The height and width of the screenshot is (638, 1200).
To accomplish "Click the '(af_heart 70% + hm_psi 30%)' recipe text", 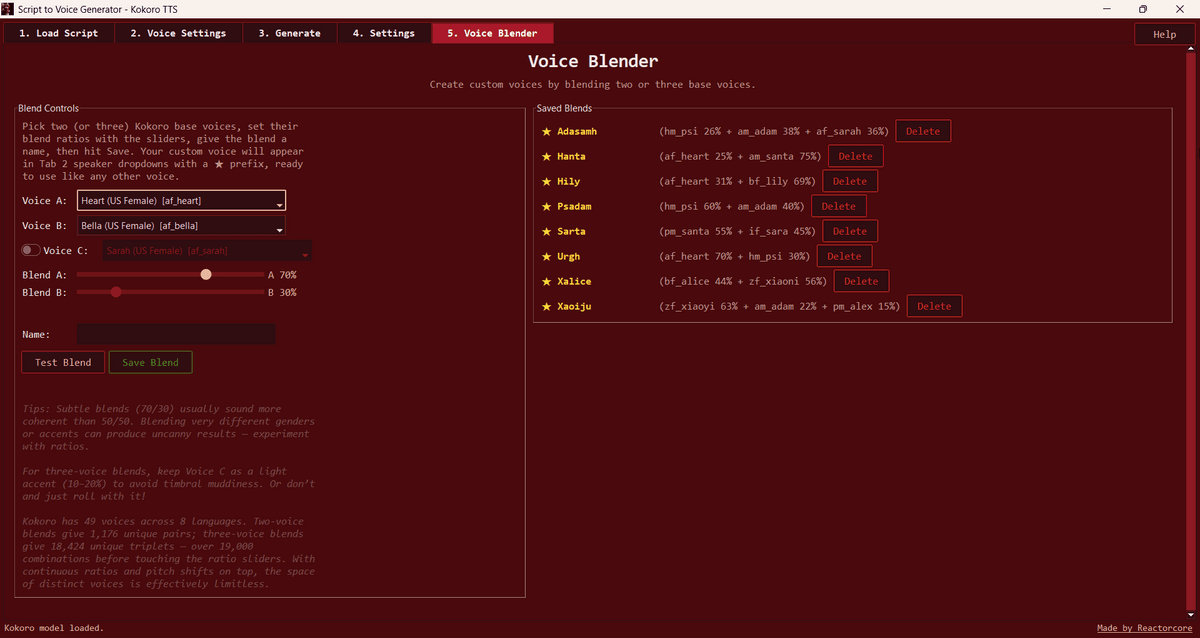I will (x=734, y=256).
